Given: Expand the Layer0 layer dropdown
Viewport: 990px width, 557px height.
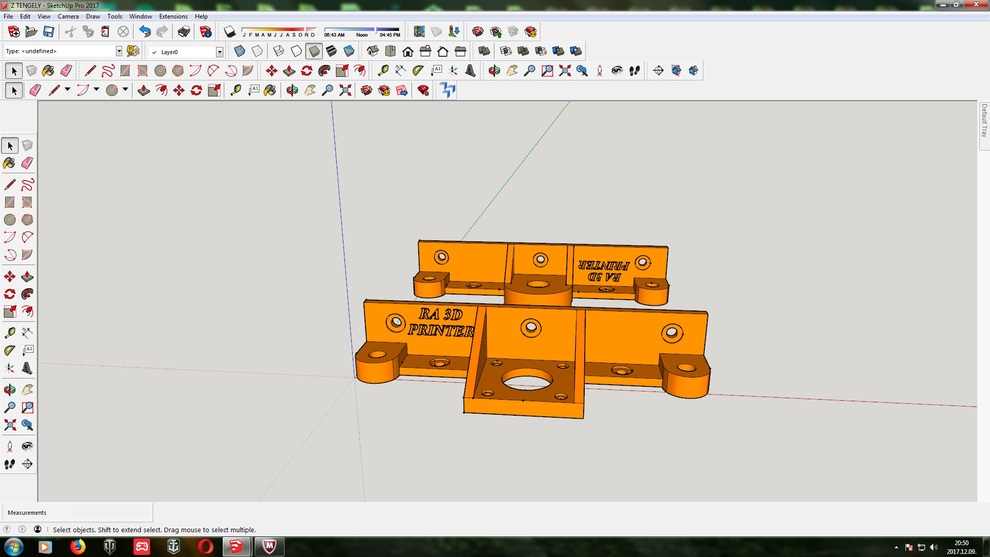Looking at the screenshot, I should click(219, 52).
